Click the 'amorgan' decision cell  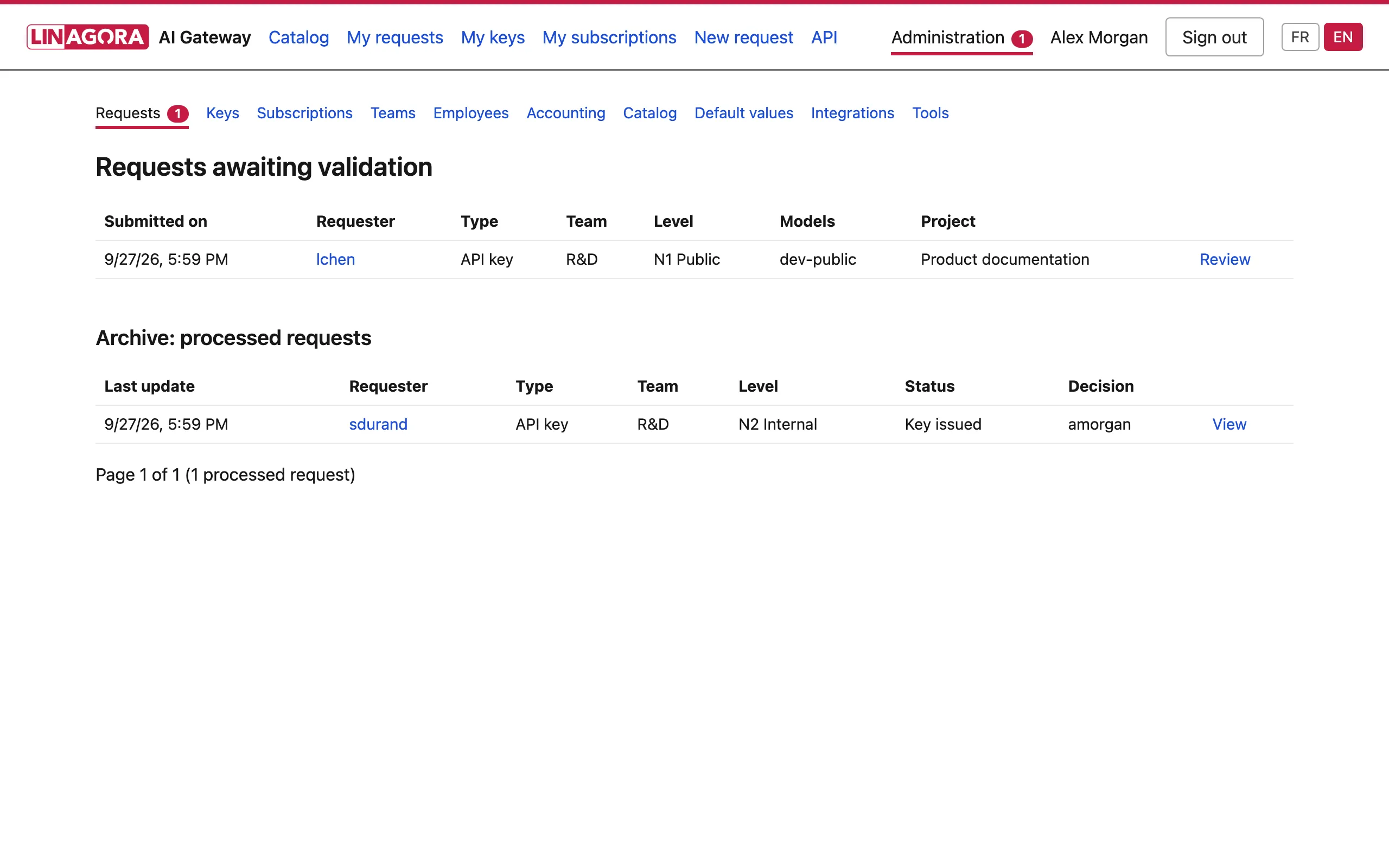1099,424
